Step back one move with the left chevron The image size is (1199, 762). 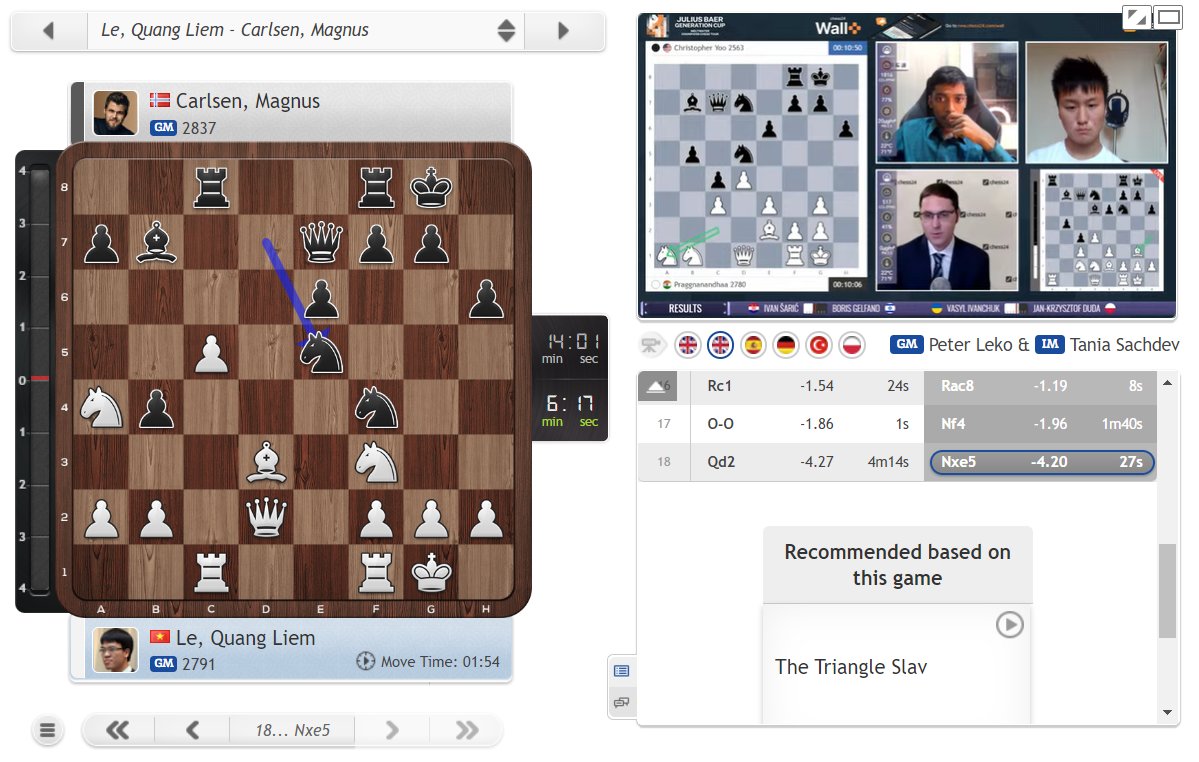point(192,731)
